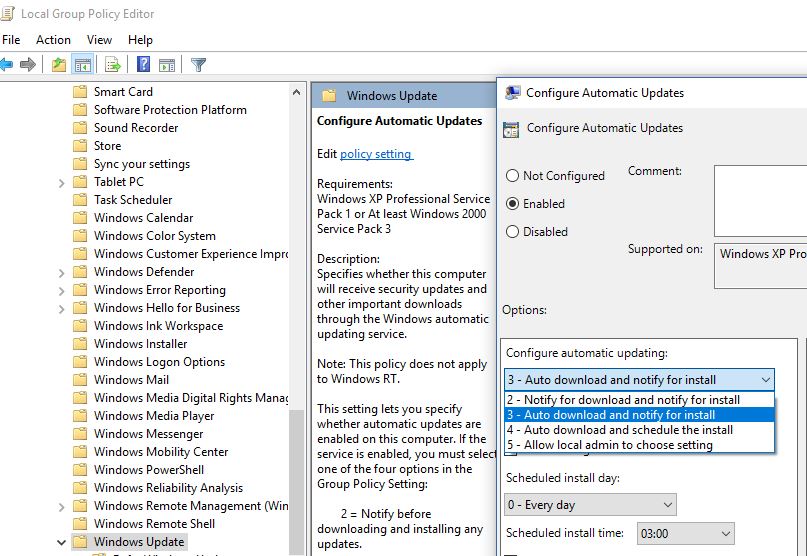Select Windows Color System tree item

pyautogui.click(x=154, y=236)
